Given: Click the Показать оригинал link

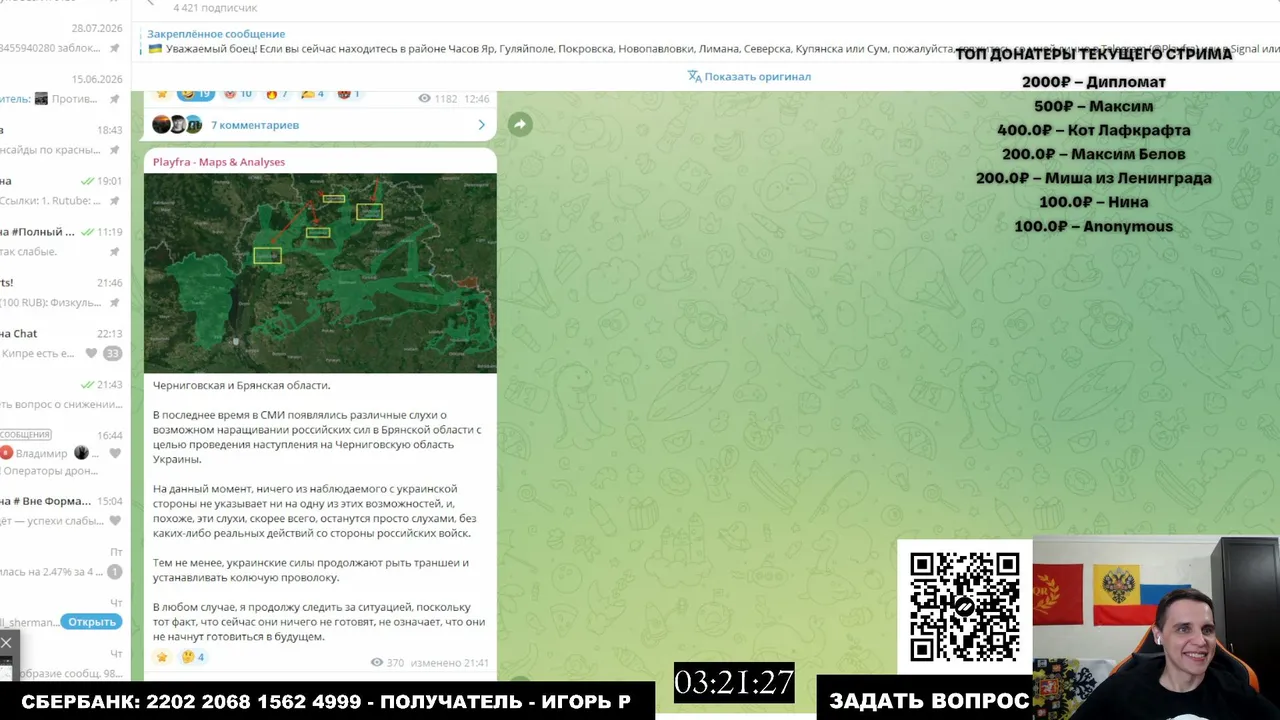Looking at the screenshot, I should [x=757, y=76].
